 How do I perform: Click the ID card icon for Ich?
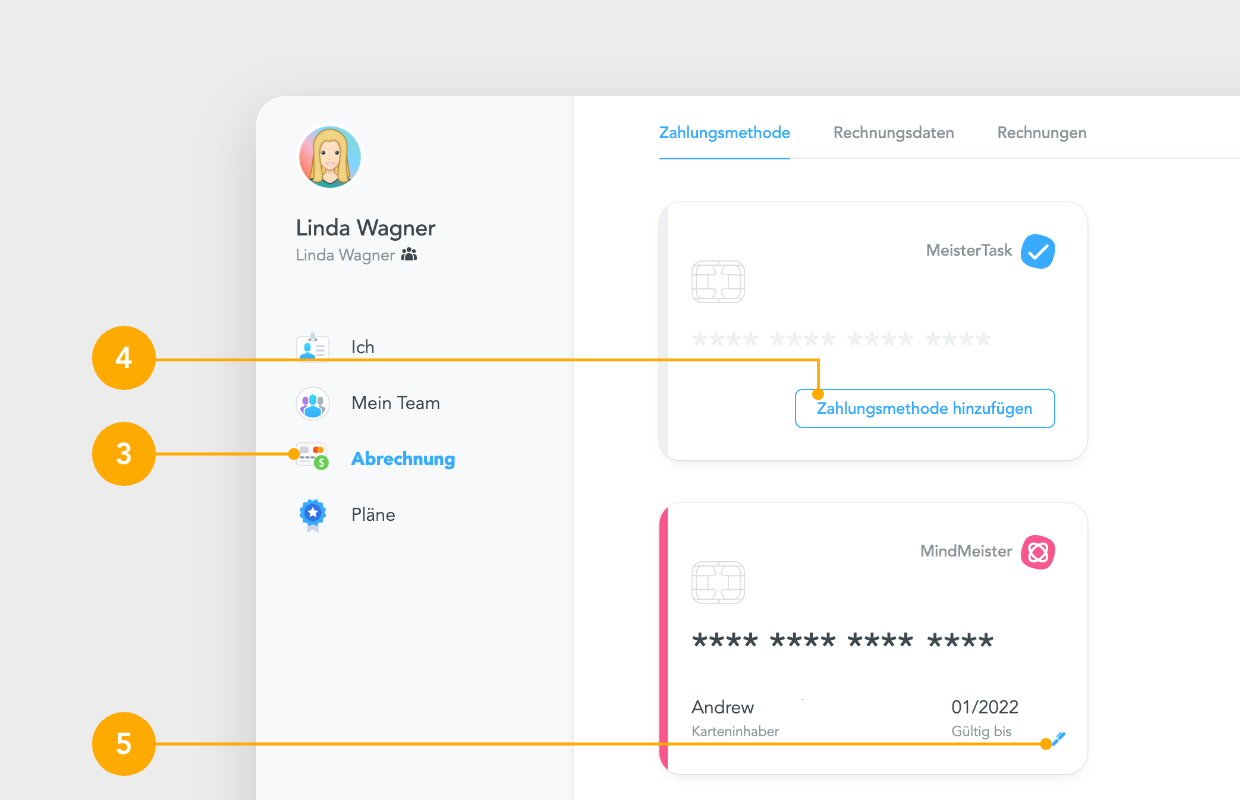click(x=313, y=347)
